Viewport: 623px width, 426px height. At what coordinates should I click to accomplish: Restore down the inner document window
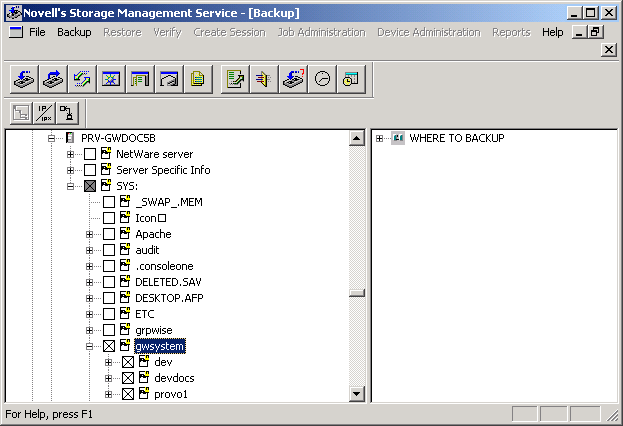595,32
